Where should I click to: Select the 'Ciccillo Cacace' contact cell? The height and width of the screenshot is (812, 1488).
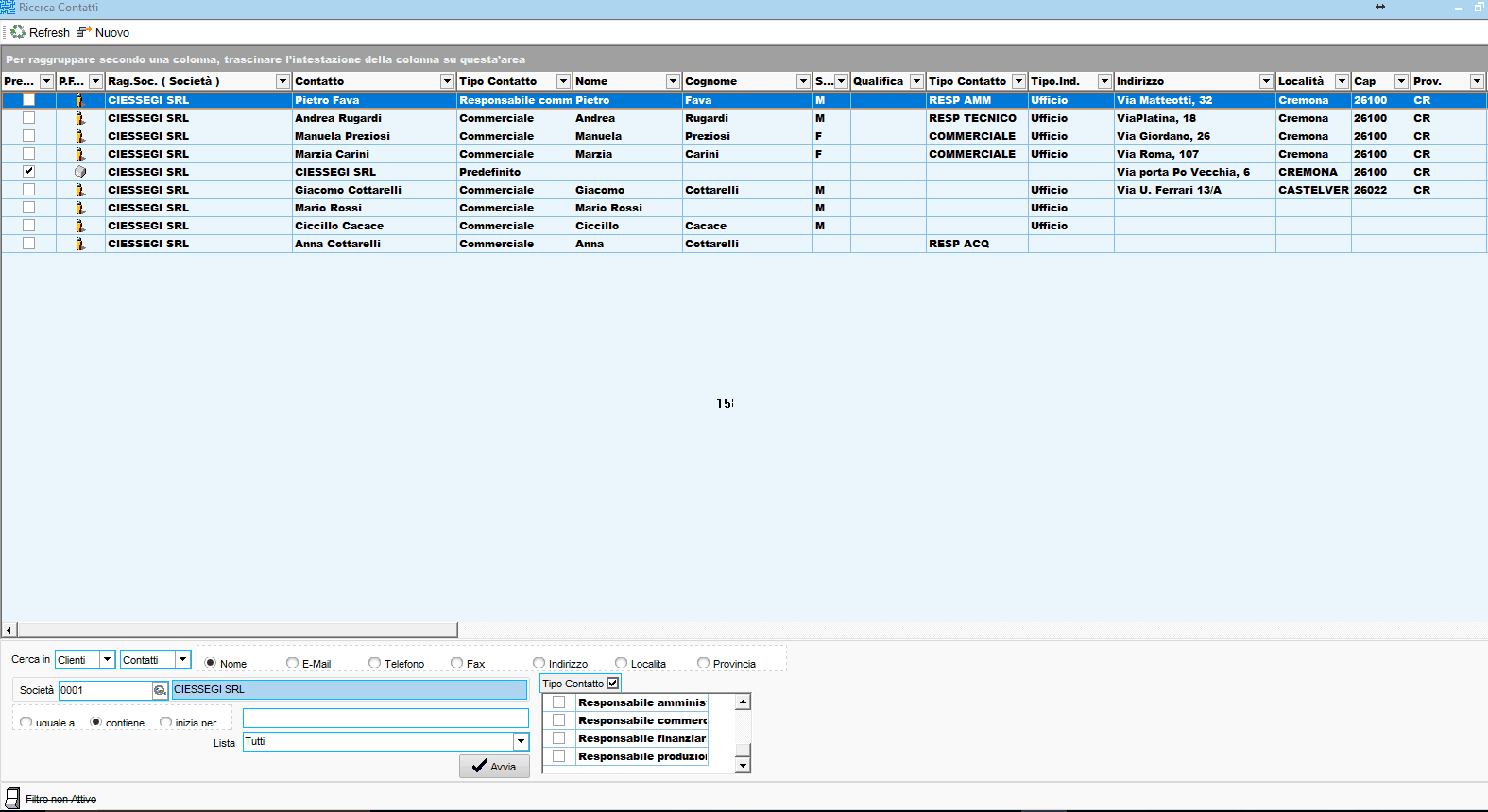[374, 226]
